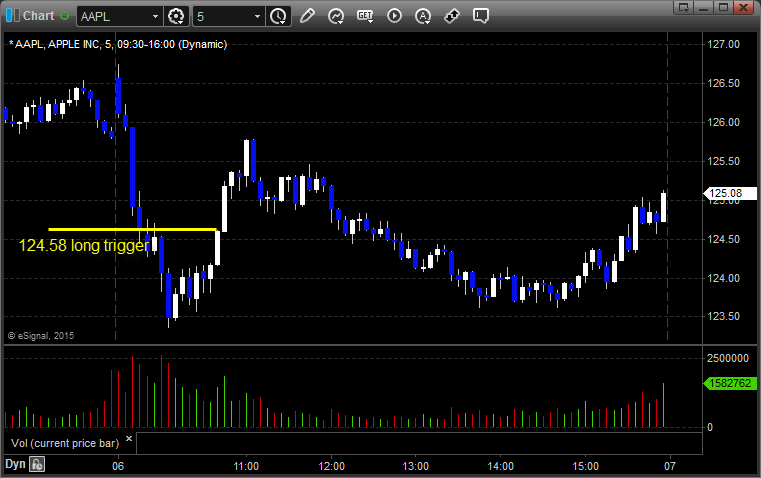761x478 pixels.
Task: Close the chart window
Action: [743, 7]
